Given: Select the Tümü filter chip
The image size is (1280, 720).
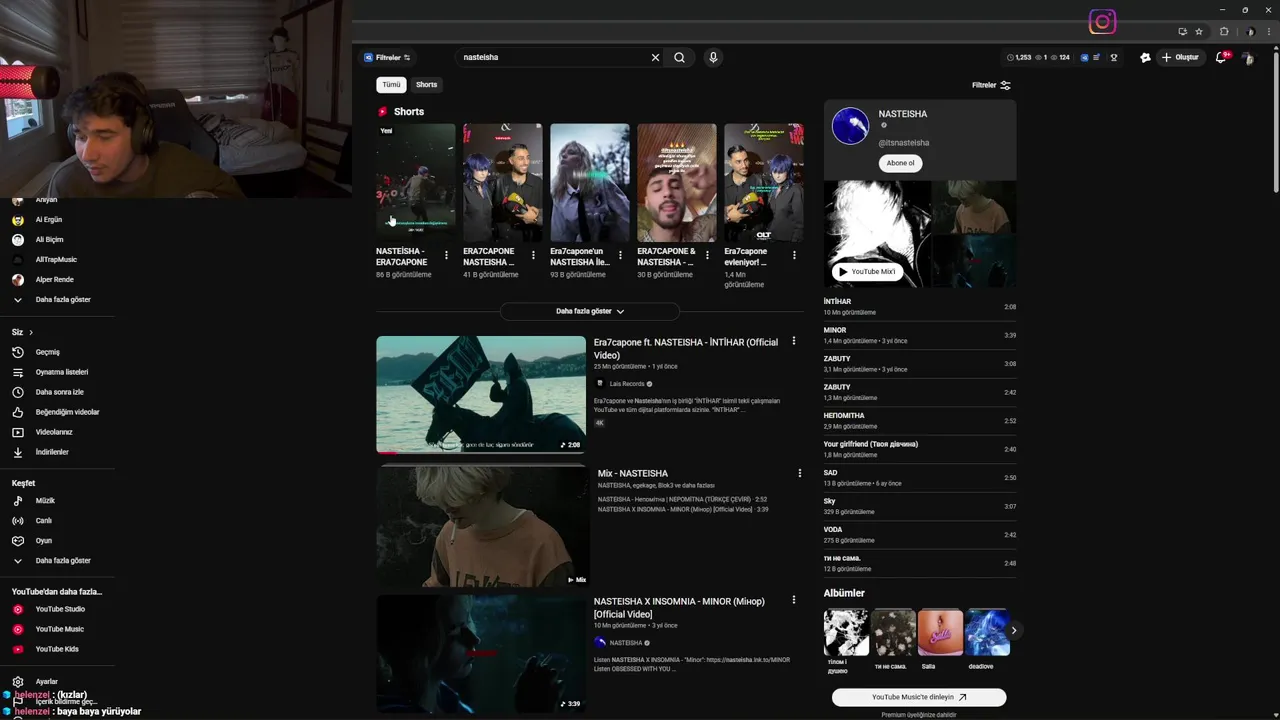Looking at the screenshot, I should point(391,85).
